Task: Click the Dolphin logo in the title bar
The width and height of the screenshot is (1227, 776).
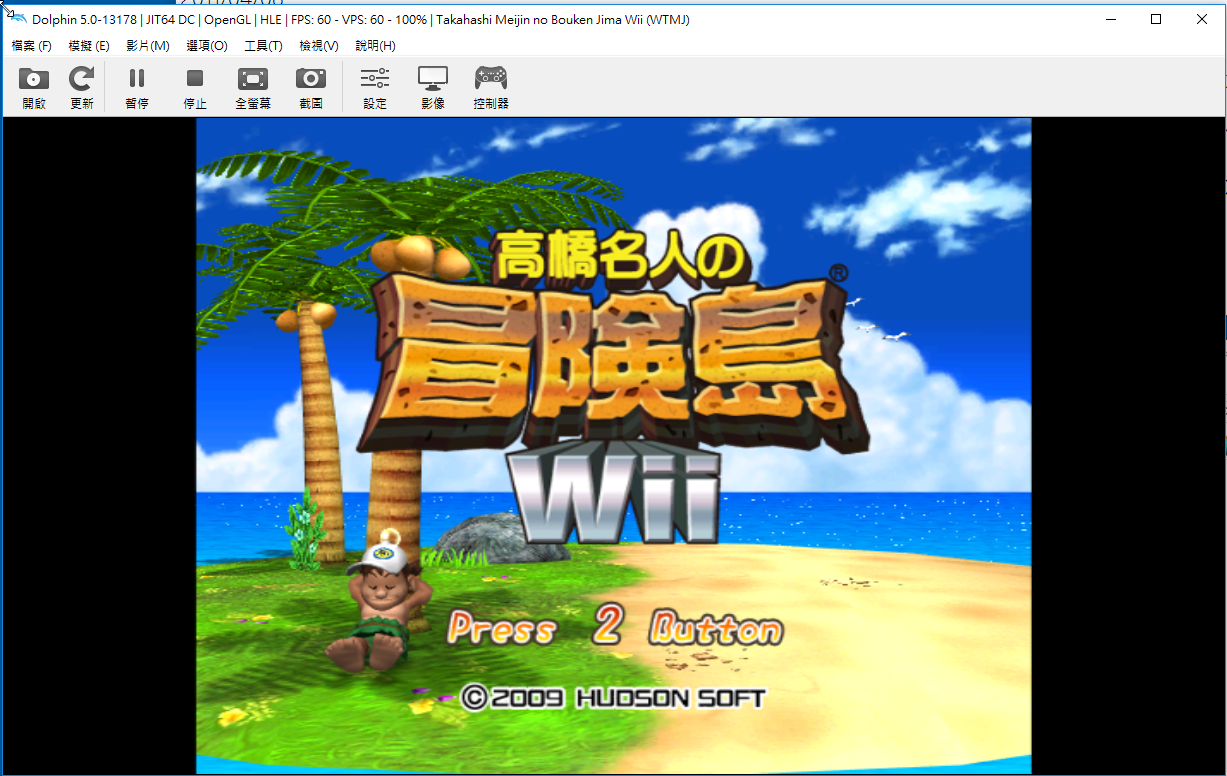Action: [17, 19]
